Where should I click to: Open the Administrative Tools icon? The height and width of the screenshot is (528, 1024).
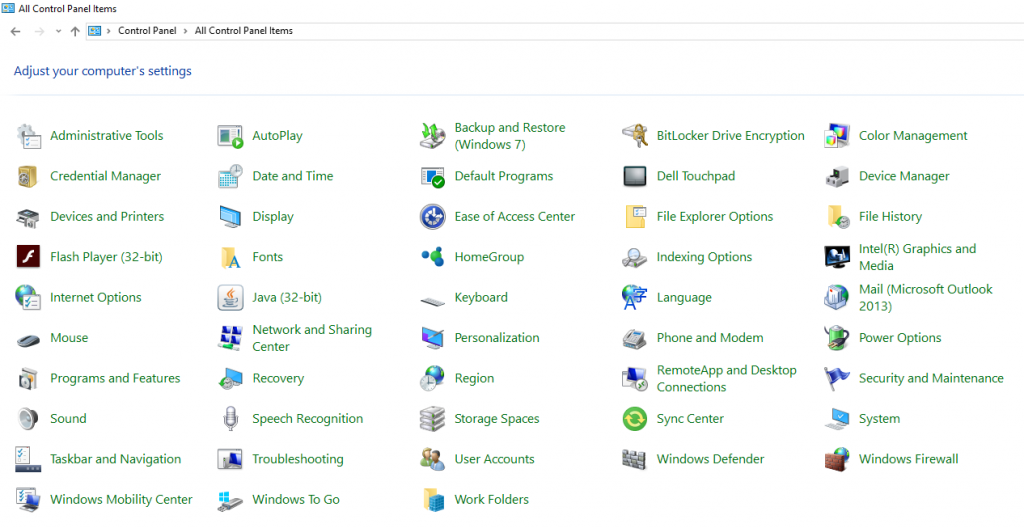tap(28, 136)
